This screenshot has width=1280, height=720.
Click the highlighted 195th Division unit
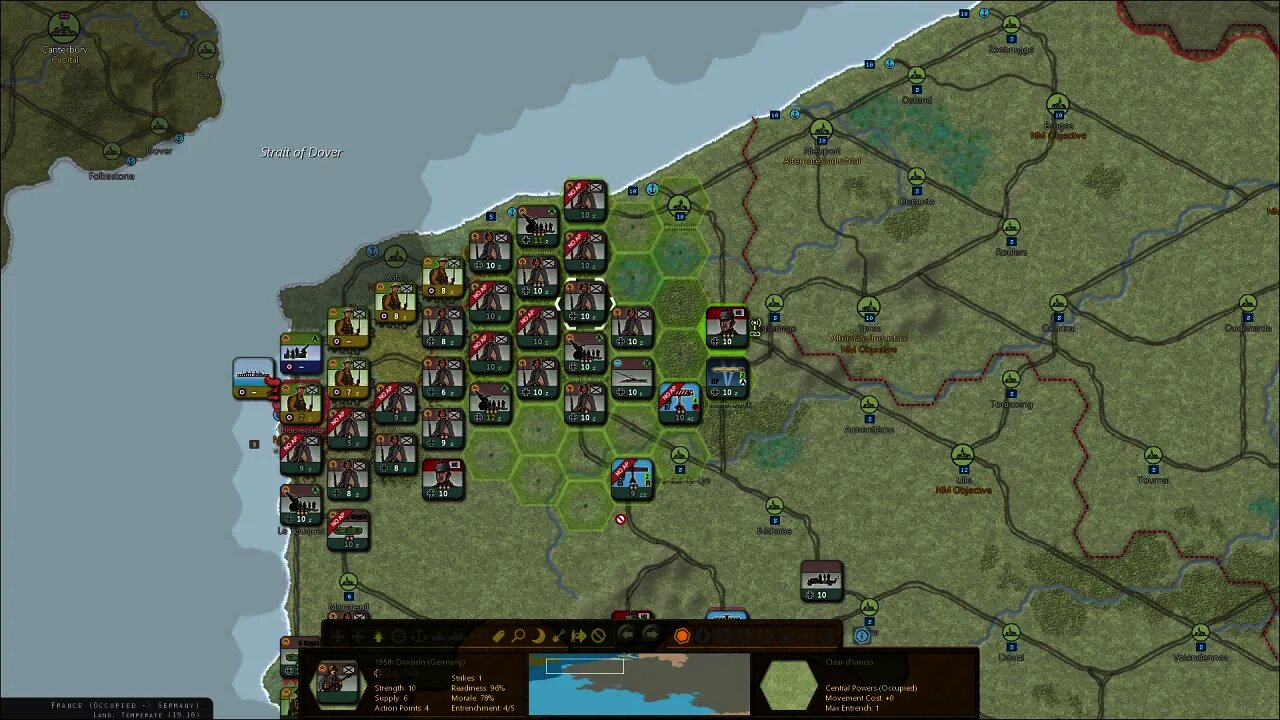click(x=585, y=303)
